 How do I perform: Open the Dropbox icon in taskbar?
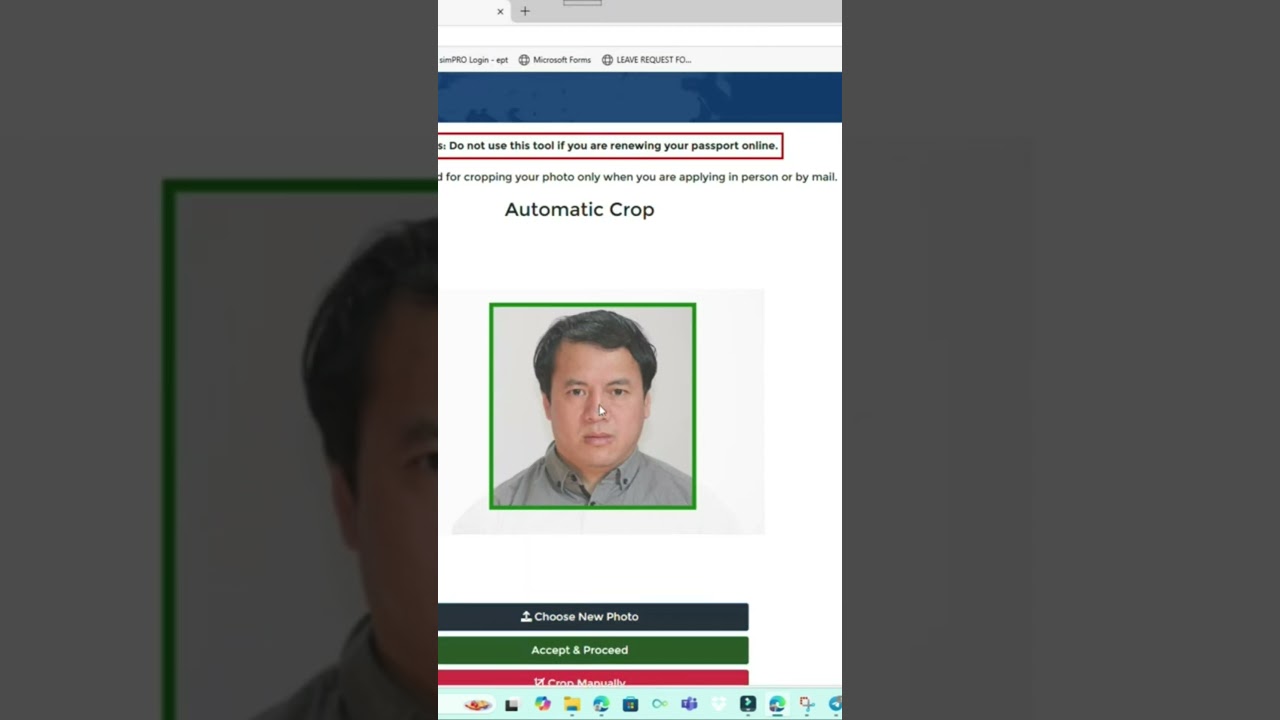tap(719, 704)
